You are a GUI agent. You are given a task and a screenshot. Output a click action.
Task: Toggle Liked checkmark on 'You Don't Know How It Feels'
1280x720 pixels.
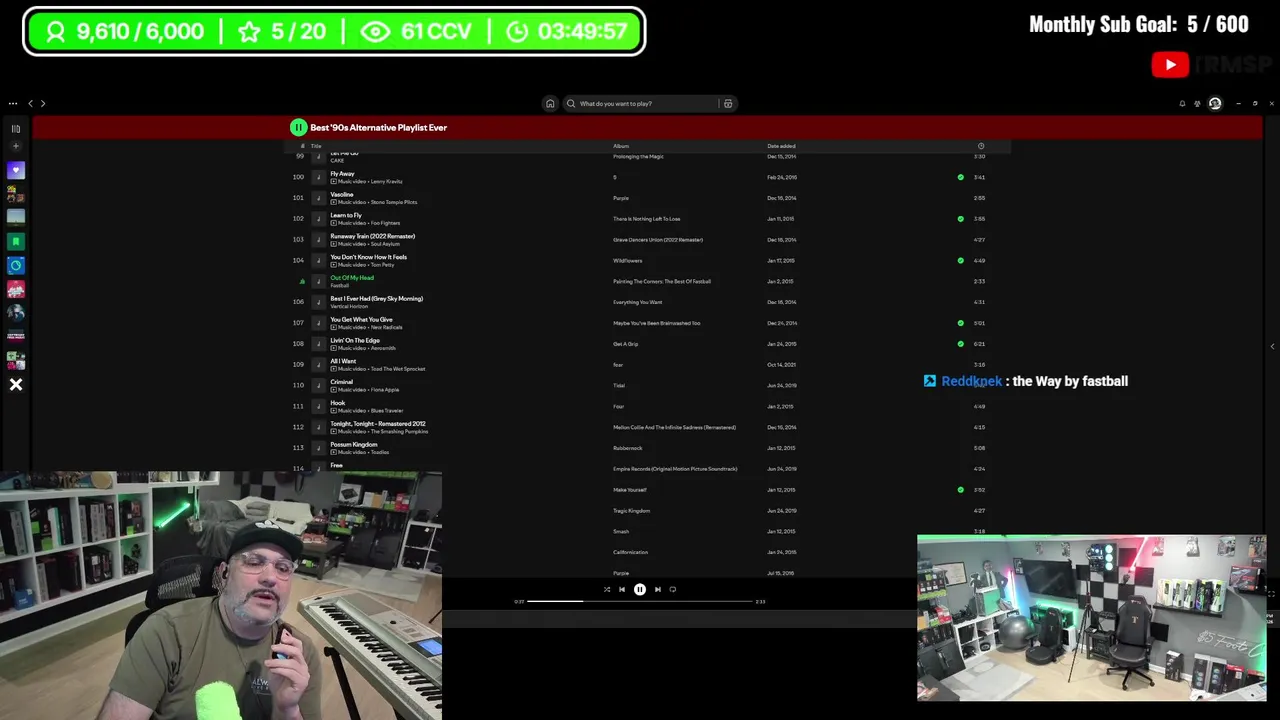(x=960, y=260)
